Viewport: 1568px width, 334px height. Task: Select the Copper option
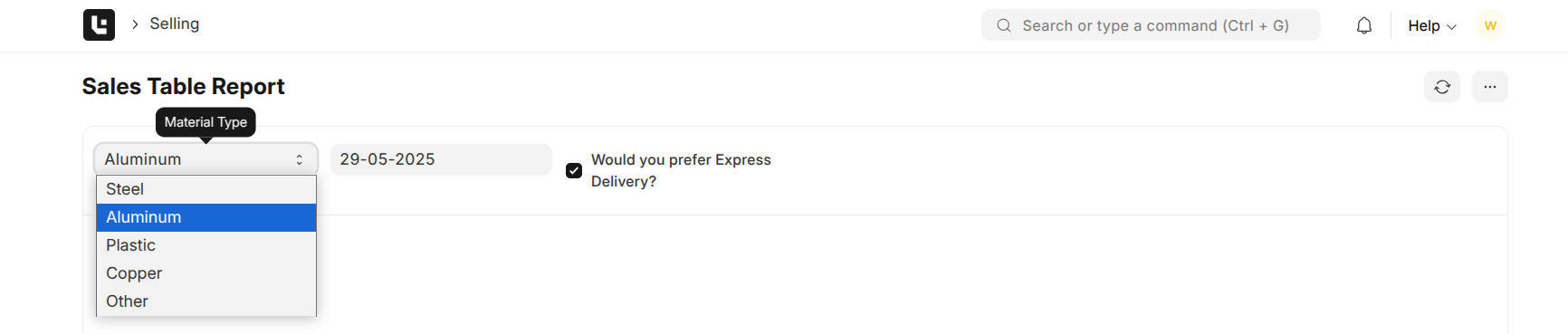(x=206, y=273)
